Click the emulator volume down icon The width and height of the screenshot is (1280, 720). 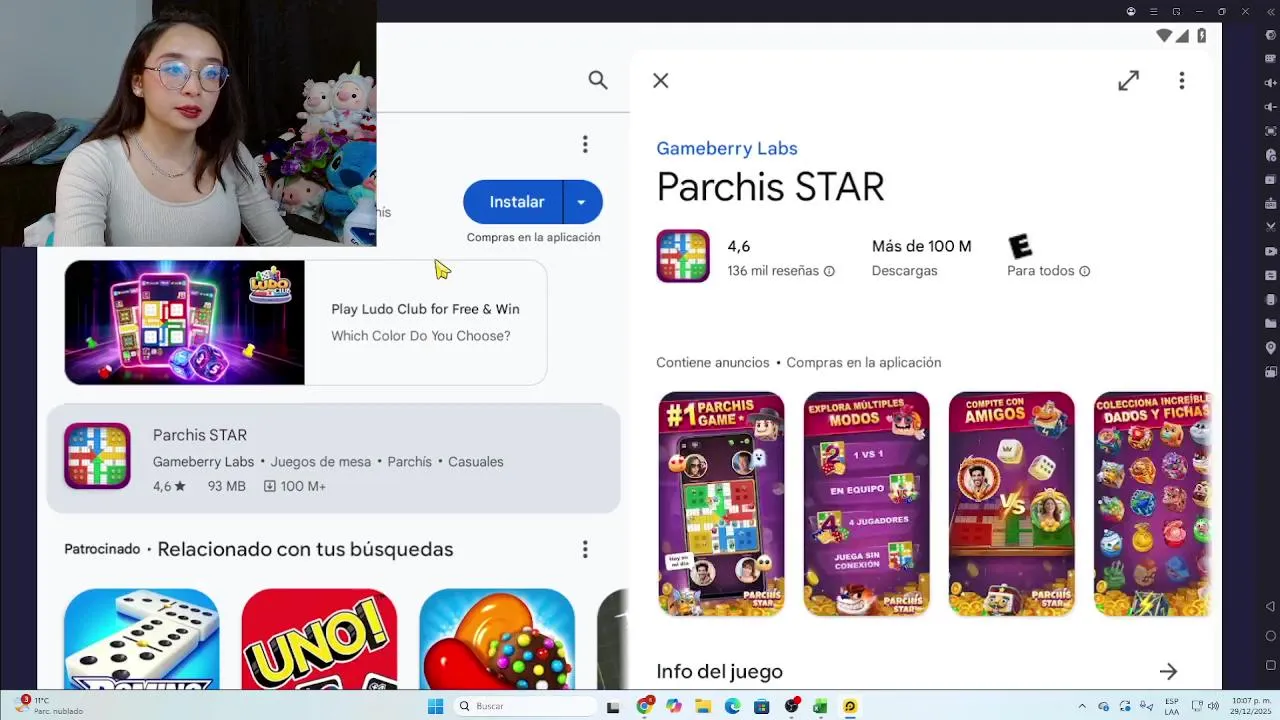(x=1271, y=107)
